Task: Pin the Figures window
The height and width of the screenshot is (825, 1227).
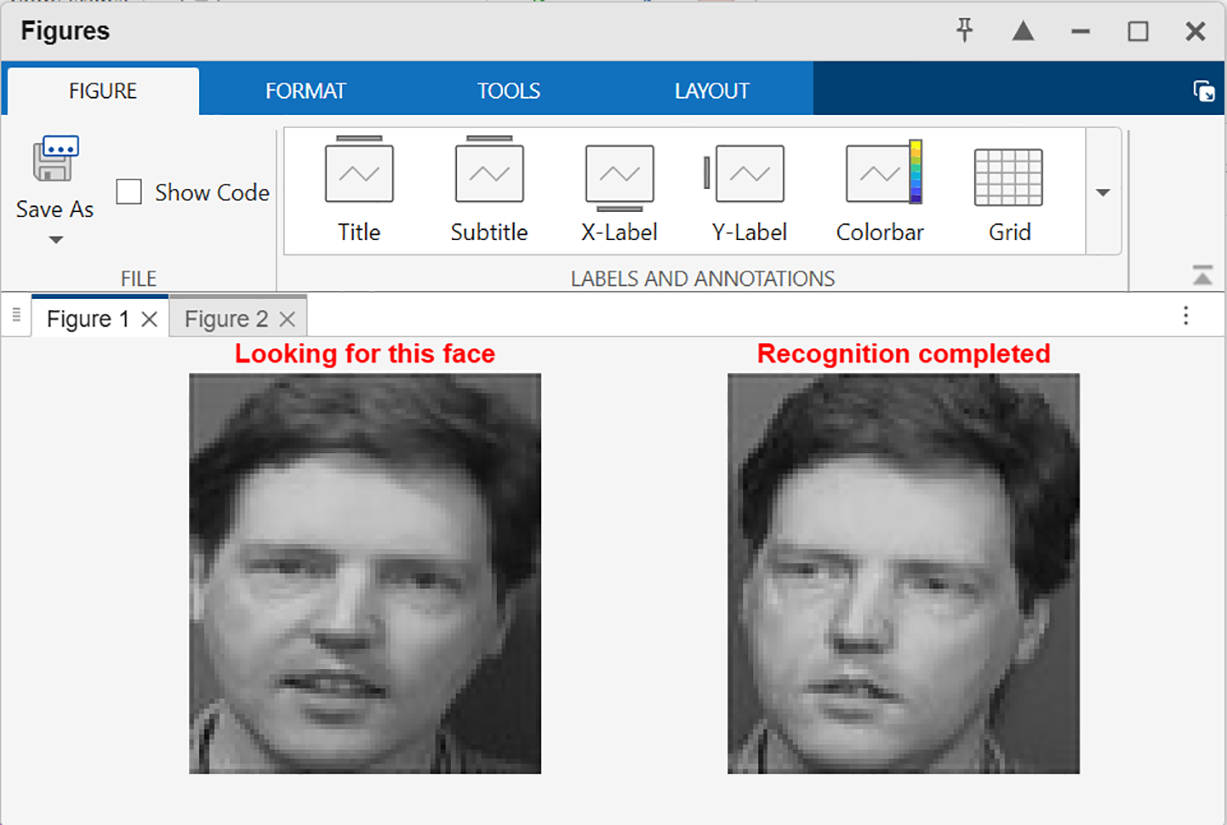Action: point(965,31)
